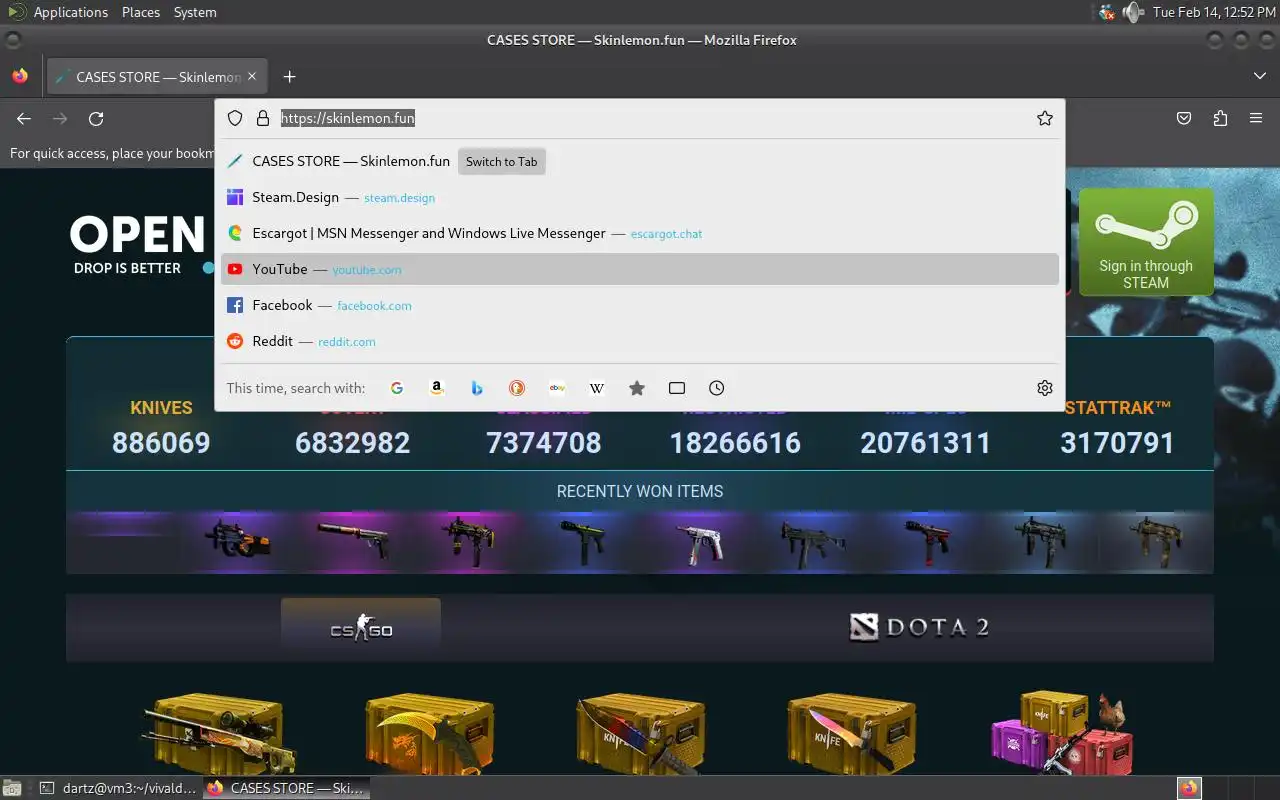
Task: Open Applications menu
Action: (x=70, y=12)
